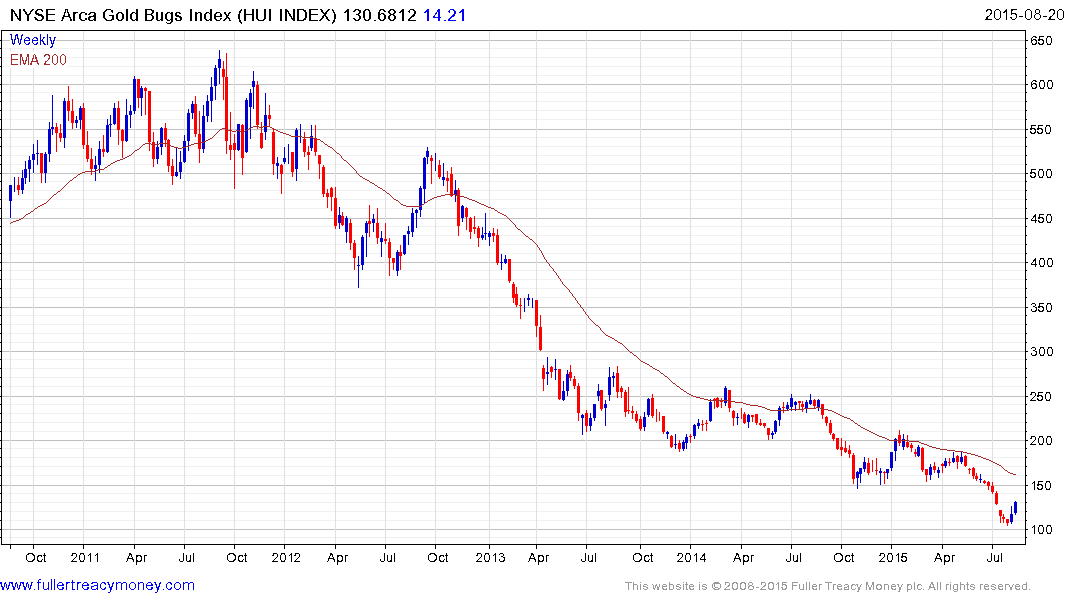The width and height of the screenshot is (1075, 600).
Task: Click the 2011 label on the time axis
Action: pos(85,557)
